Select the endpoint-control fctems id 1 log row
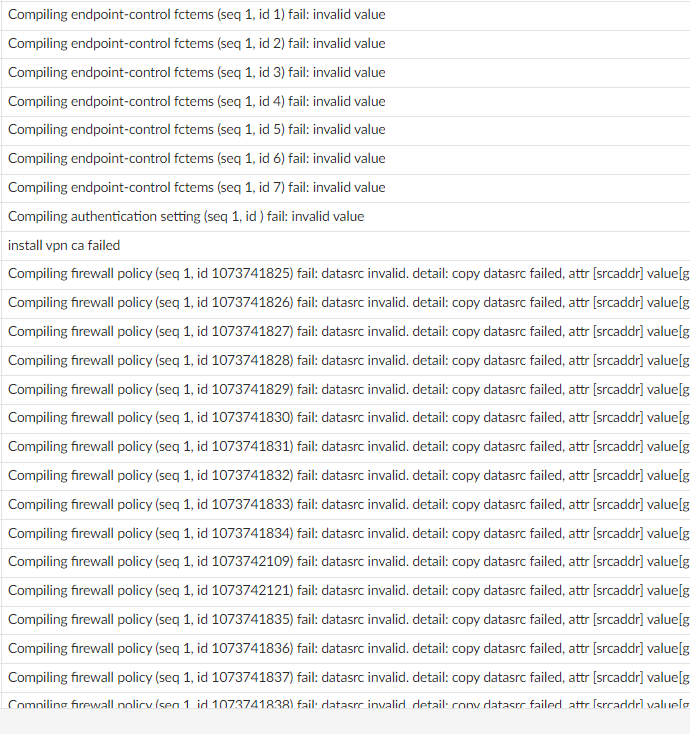The image size is (690, 734). [x=196, y=15]
